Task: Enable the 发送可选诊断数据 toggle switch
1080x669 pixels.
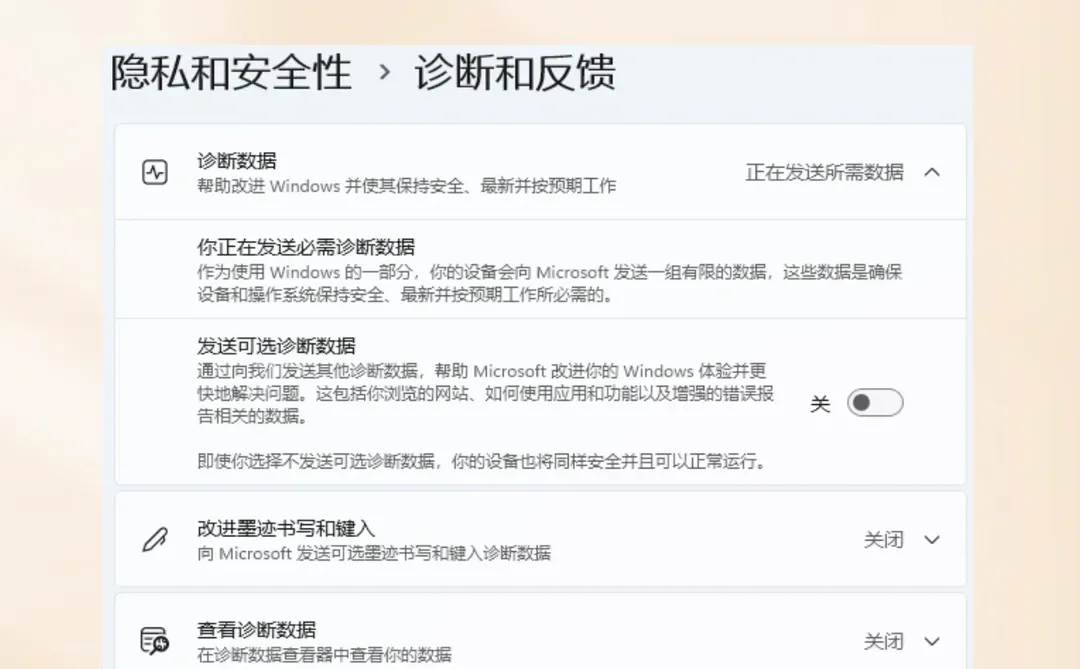Action: (x=874, y=402)
